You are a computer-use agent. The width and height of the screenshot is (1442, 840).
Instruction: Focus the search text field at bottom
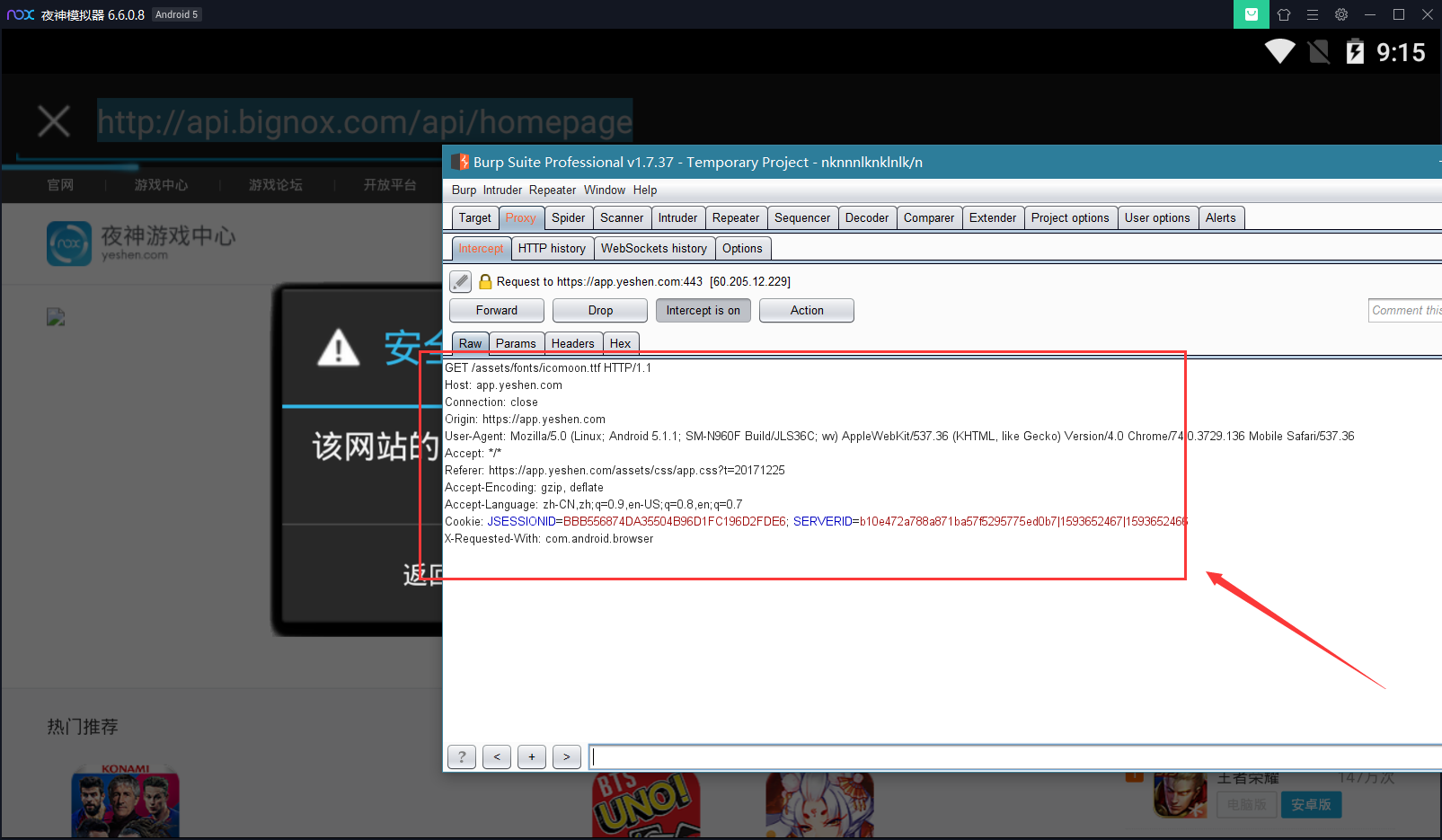[1015, 756]
